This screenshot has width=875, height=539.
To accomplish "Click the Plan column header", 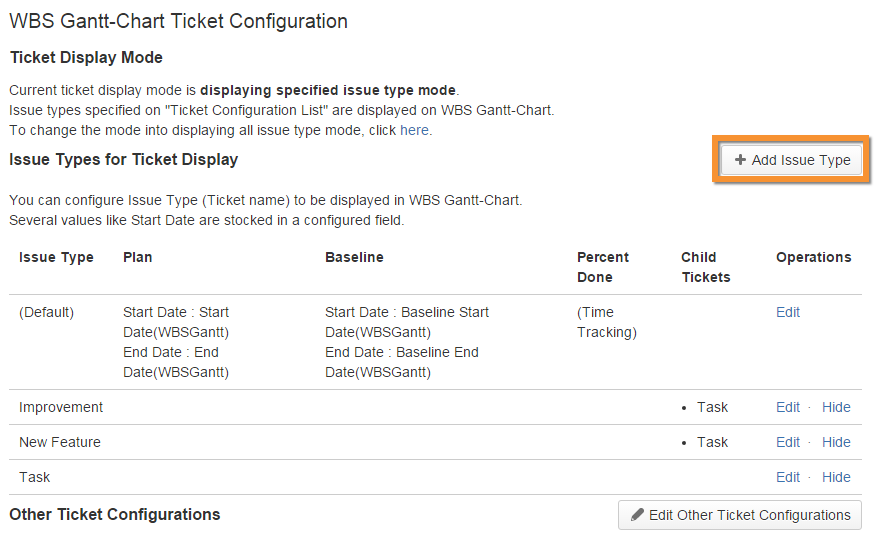I will click(138, 257).
